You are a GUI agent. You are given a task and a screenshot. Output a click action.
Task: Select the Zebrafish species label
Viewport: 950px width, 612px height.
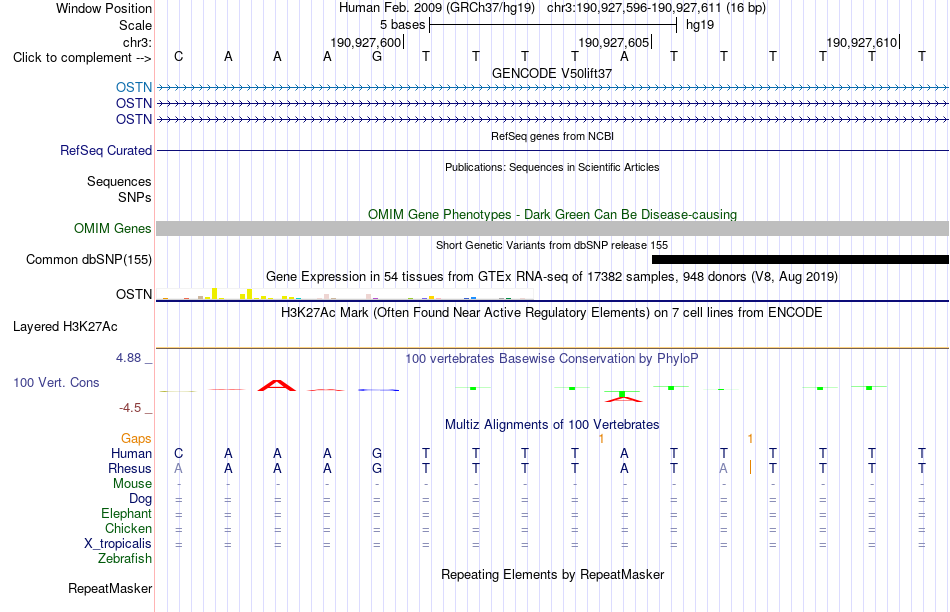pyautogui.click(x=125, y=558)
